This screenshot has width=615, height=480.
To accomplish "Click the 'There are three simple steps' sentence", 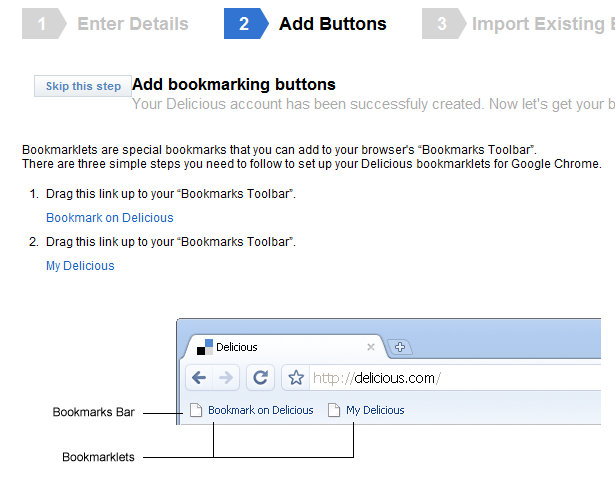I will [312, 164].
